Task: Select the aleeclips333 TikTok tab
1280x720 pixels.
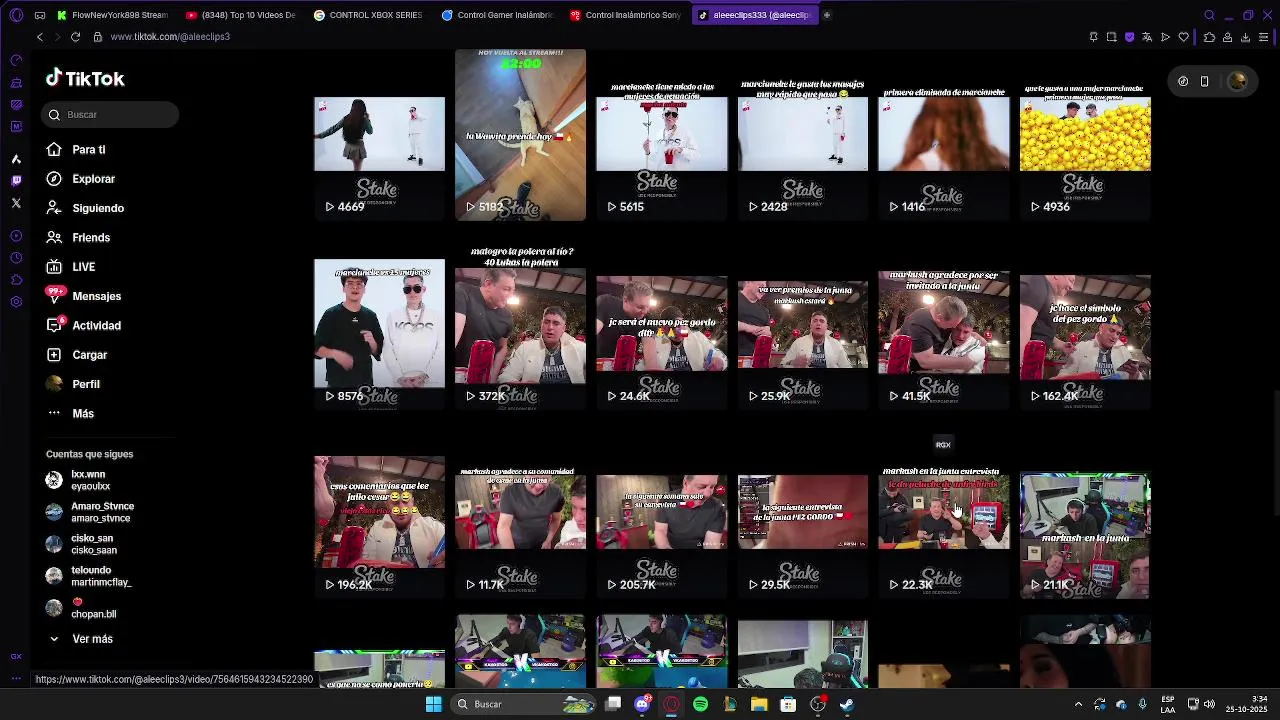Action: point(755,15)
